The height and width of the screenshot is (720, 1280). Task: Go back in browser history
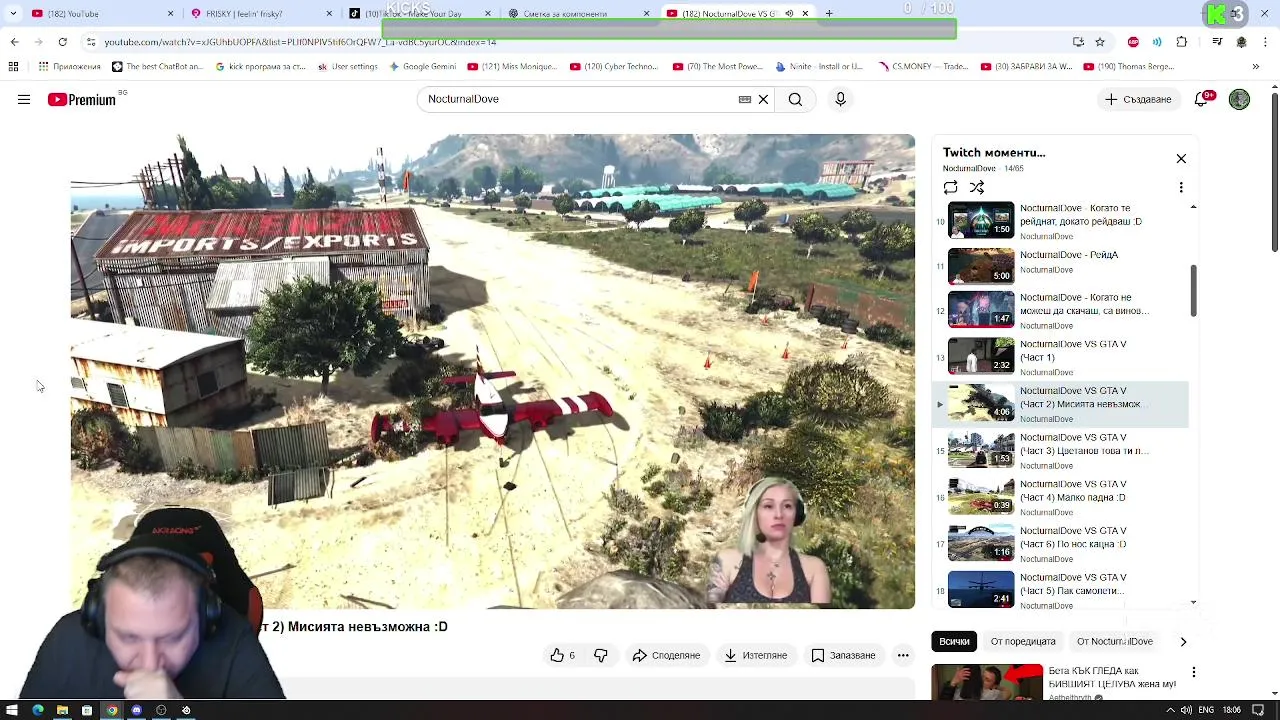tap(14, 42)
